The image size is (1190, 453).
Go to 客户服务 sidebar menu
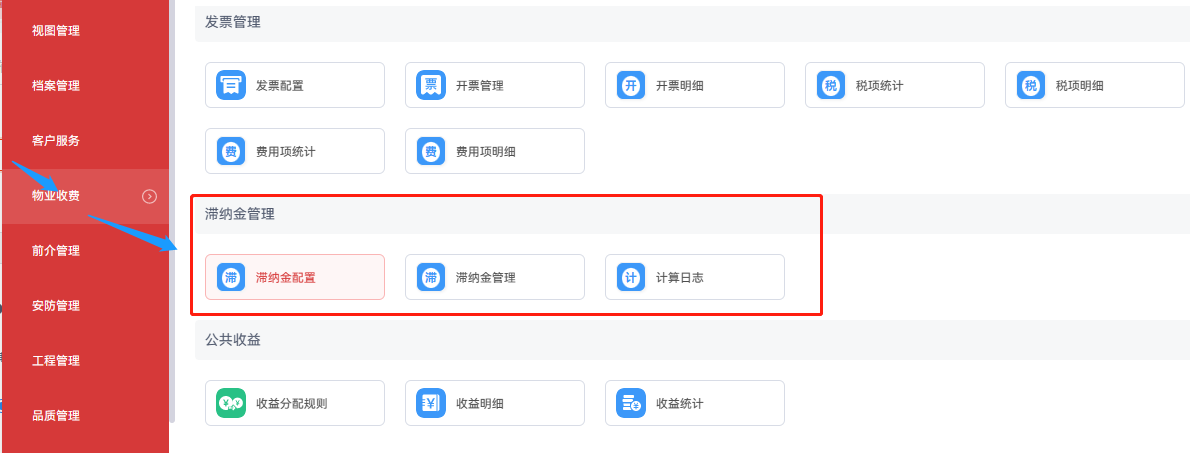tap(56, 141)
